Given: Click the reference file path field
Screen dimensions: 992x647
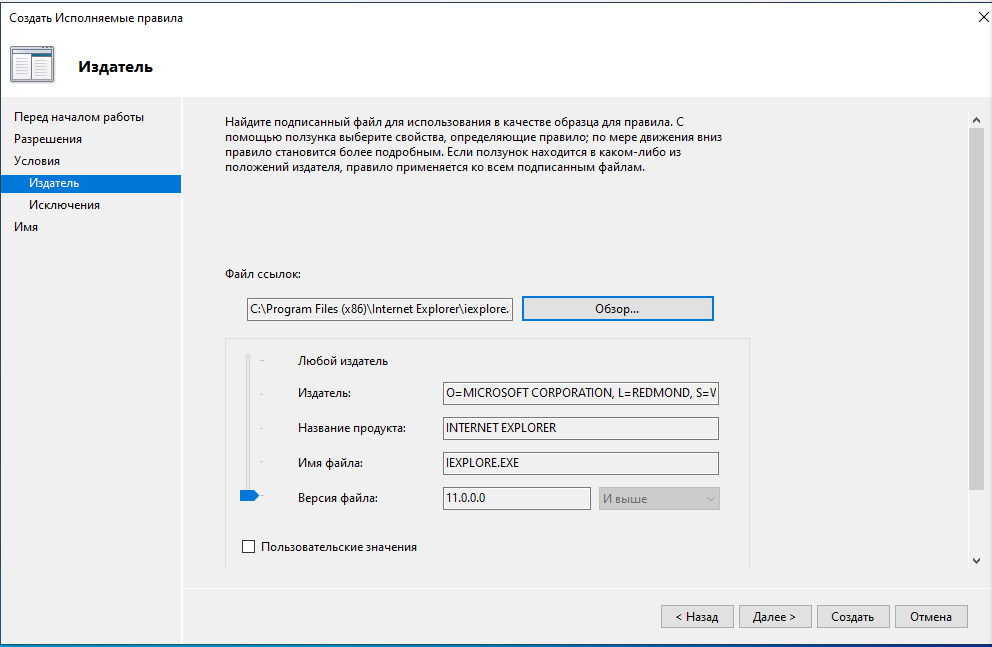Looking at the screenshot, I should tap(380, 309).
